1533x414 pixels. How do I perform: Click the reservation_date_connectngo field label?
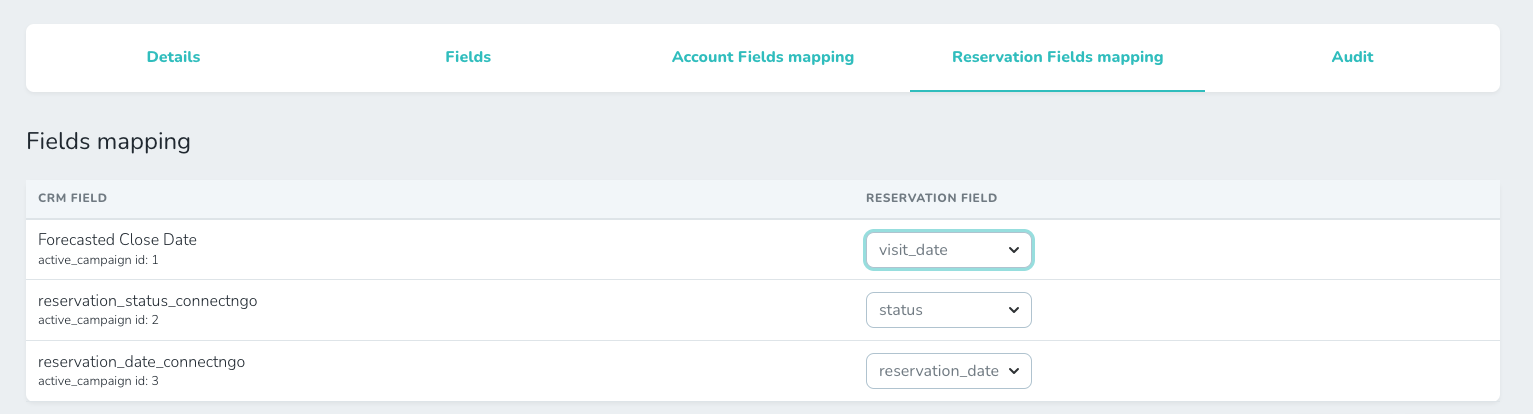[141, 362]
